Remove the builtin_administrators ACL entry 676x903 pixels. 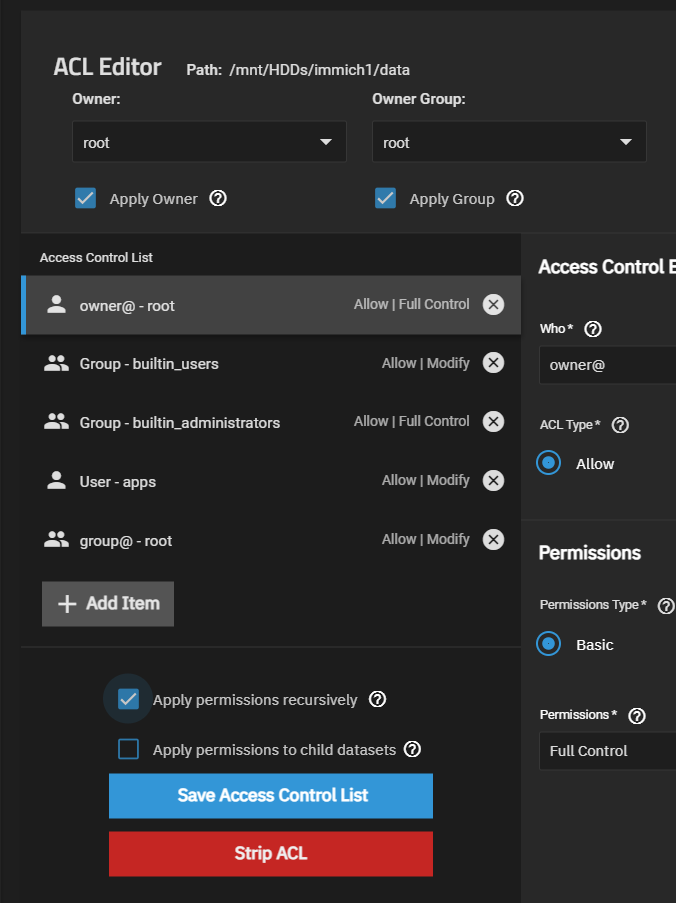pyautogui.click(x=493, y=422)
